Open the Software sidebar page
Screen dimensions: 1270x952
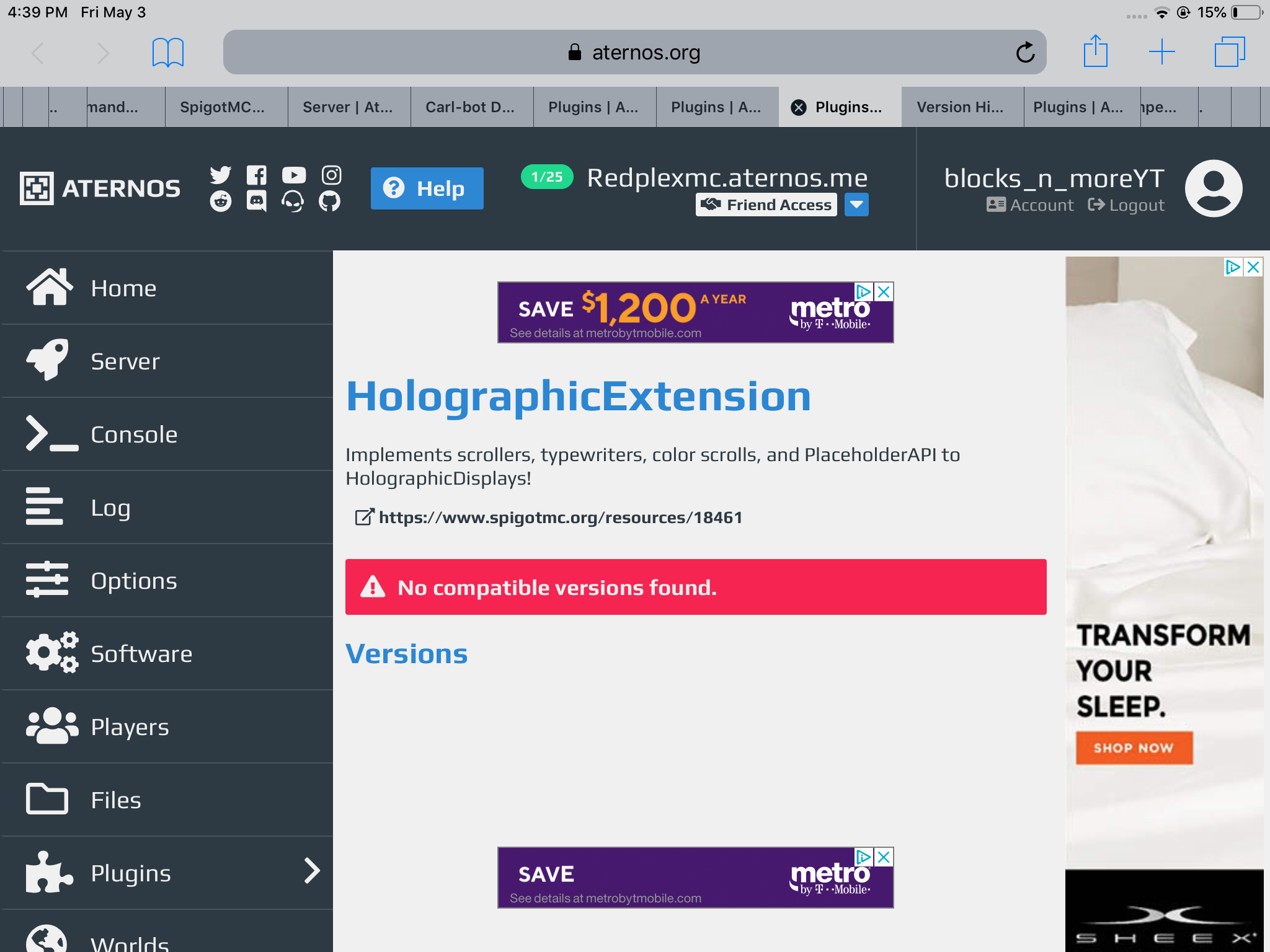click(x=167, y=653)
